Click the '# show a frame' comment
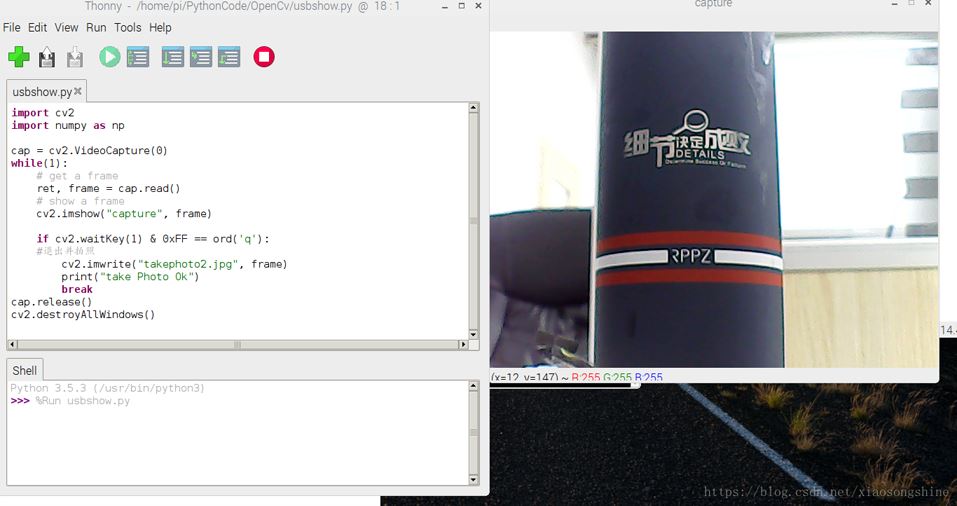 (x=81, y=201)
